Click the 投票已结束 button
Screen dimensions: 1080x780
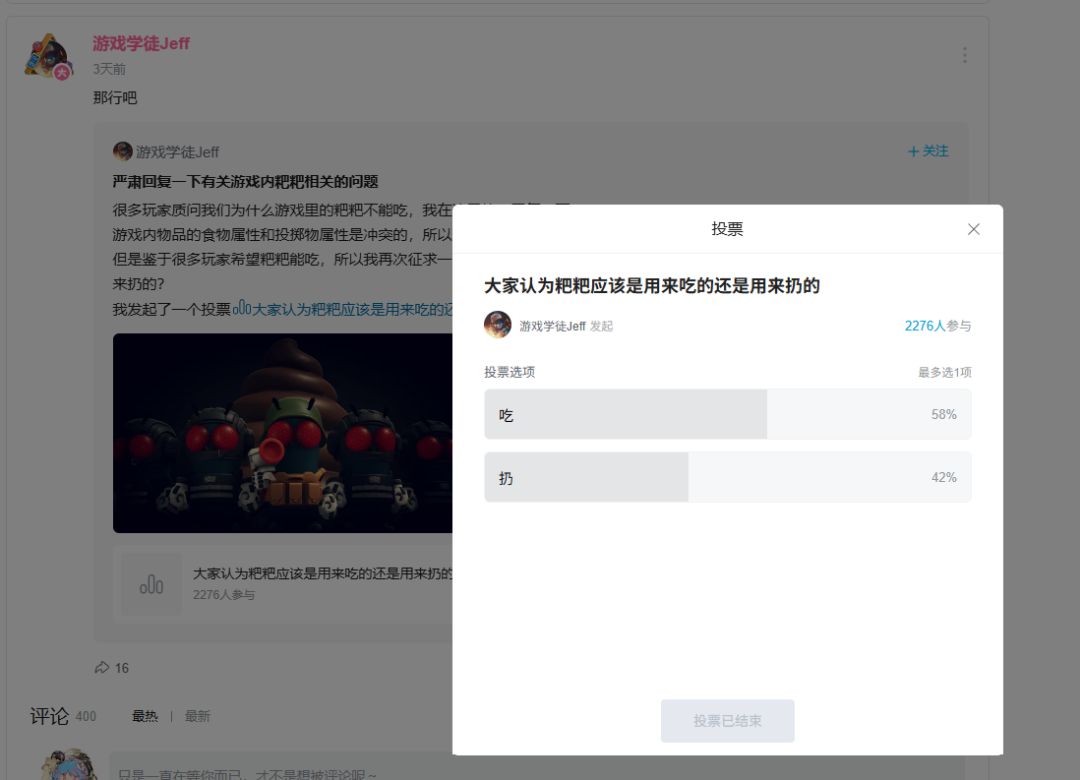[x=727, y=721]
